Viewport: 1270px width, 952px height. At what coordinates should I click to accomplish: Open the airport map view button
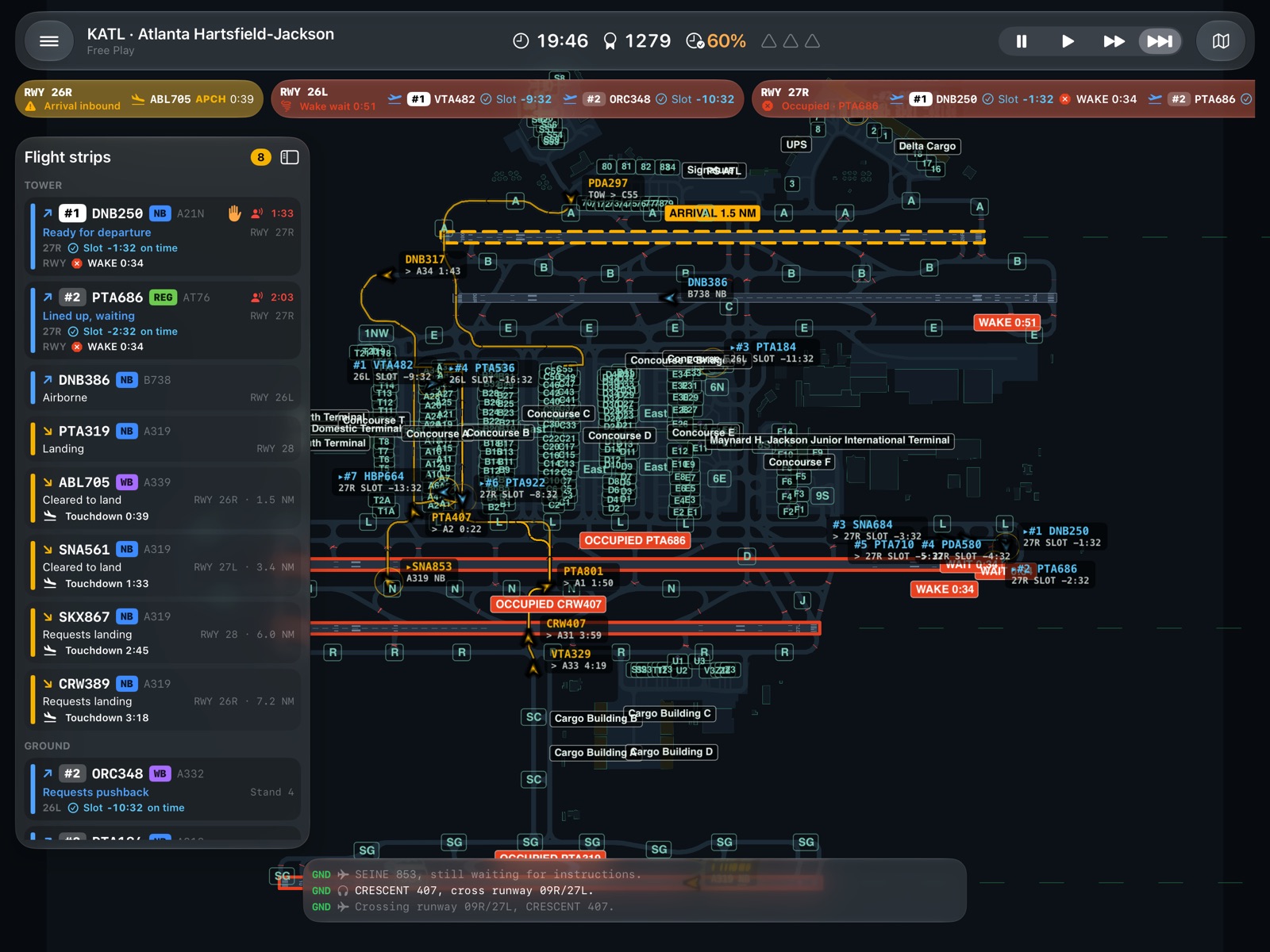(1221, 41)
